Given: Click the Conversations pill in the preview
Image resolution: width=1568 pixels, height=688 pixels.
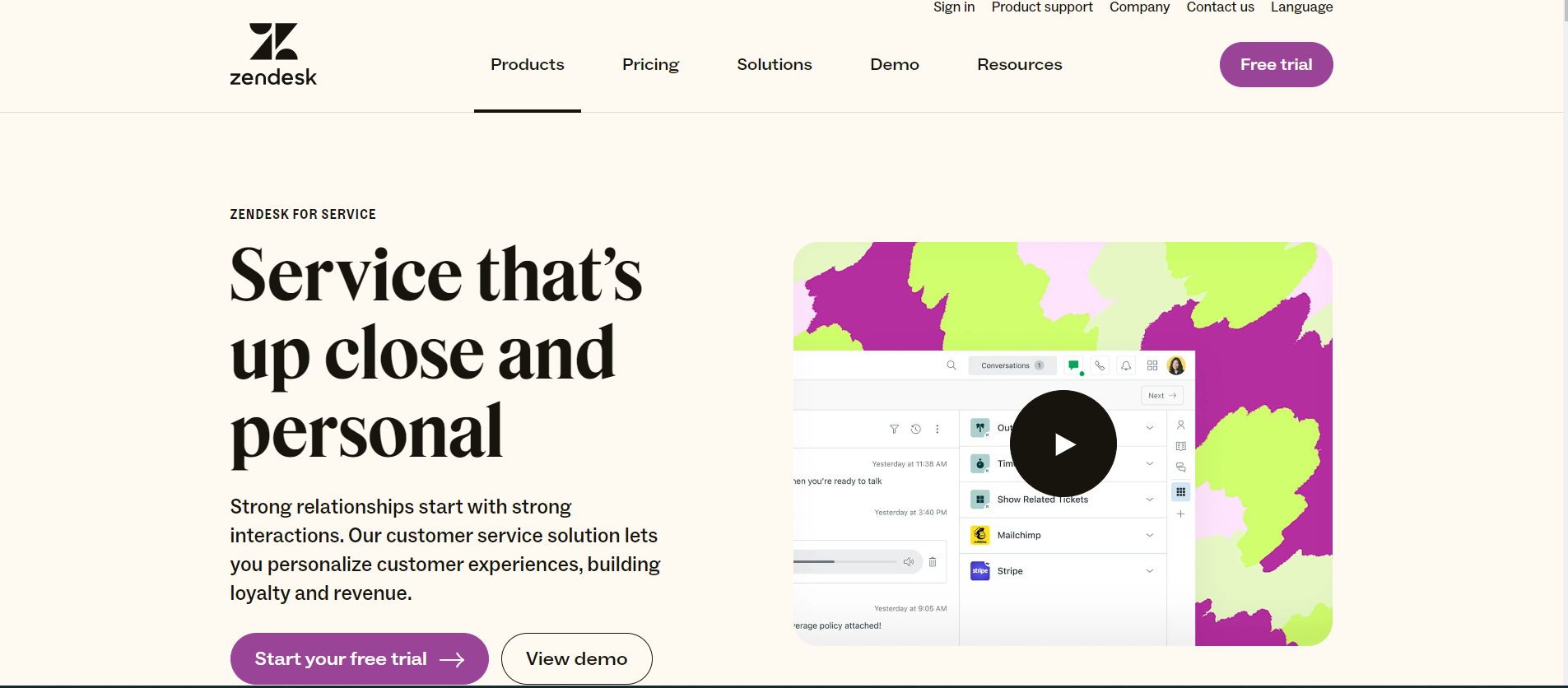Looking at the screenshot, I should (x=1012, y=365).
